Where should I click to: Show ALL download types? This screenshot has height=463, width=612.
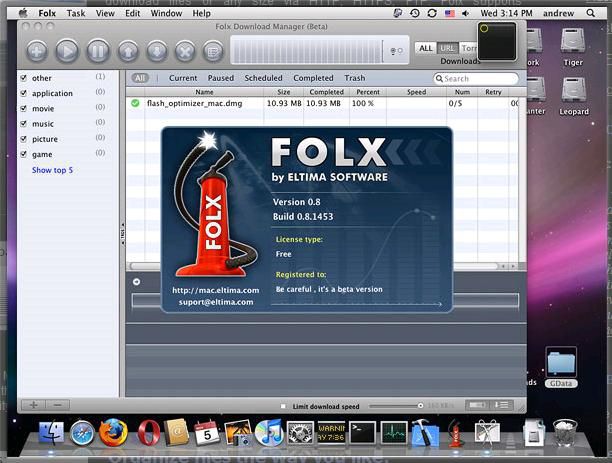[425, 48]
